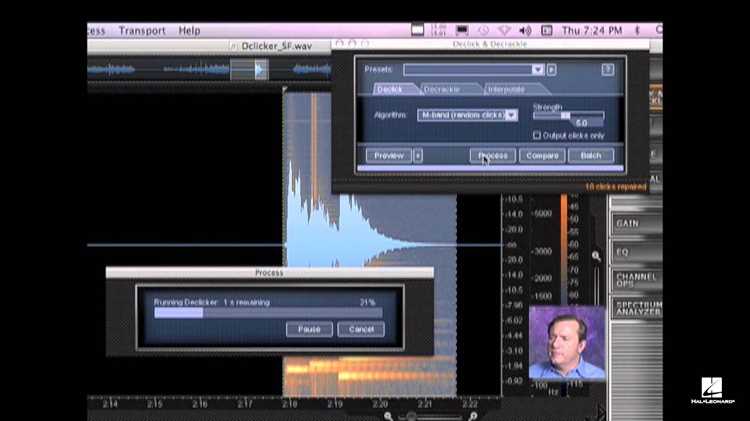Viewport: 750px width, 421px height.
Task: Click the Compare button
Action: [x=542, y=156]
